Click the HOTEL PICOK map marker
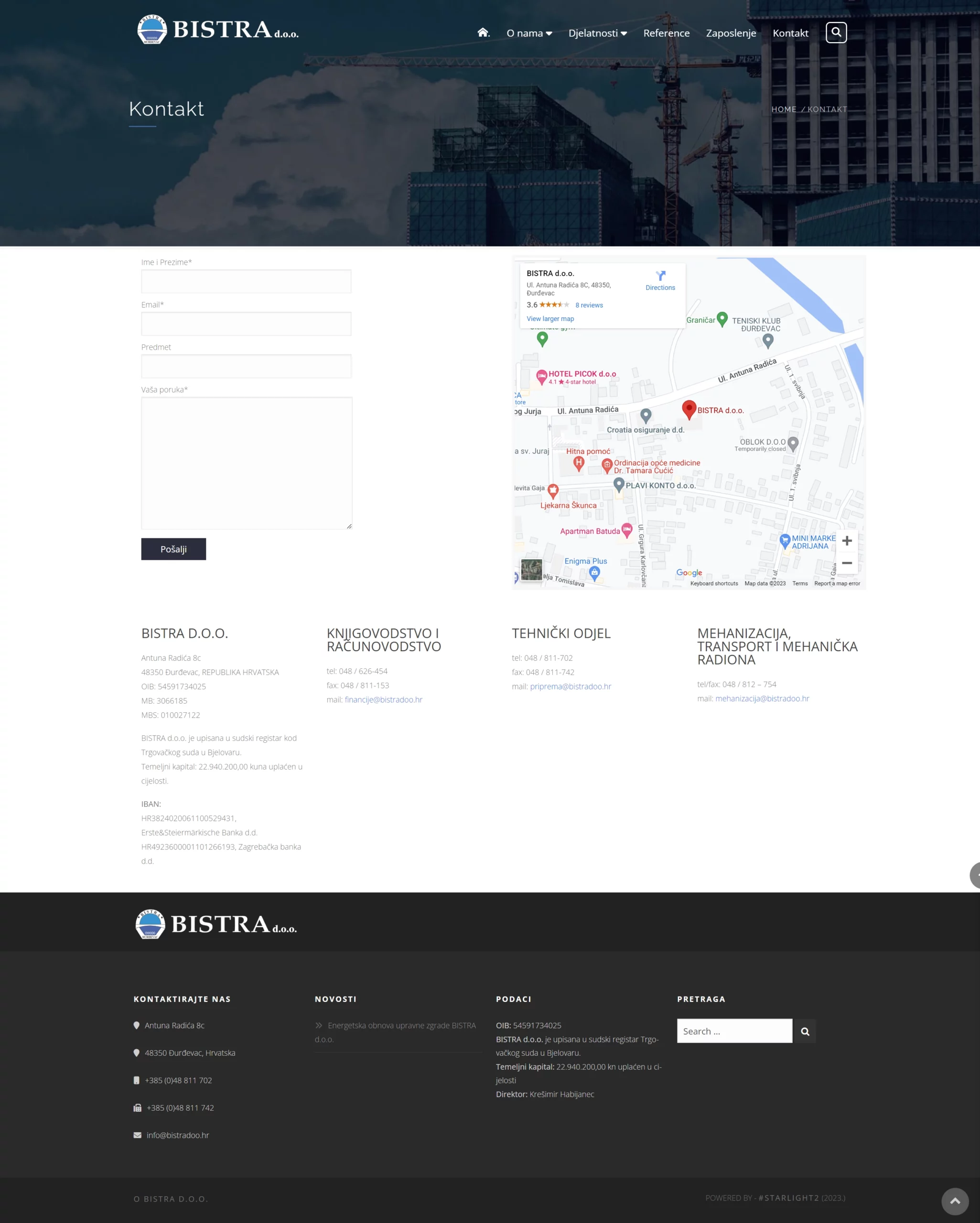Screen dimensions: 980x1223 [x=542, y=375]
